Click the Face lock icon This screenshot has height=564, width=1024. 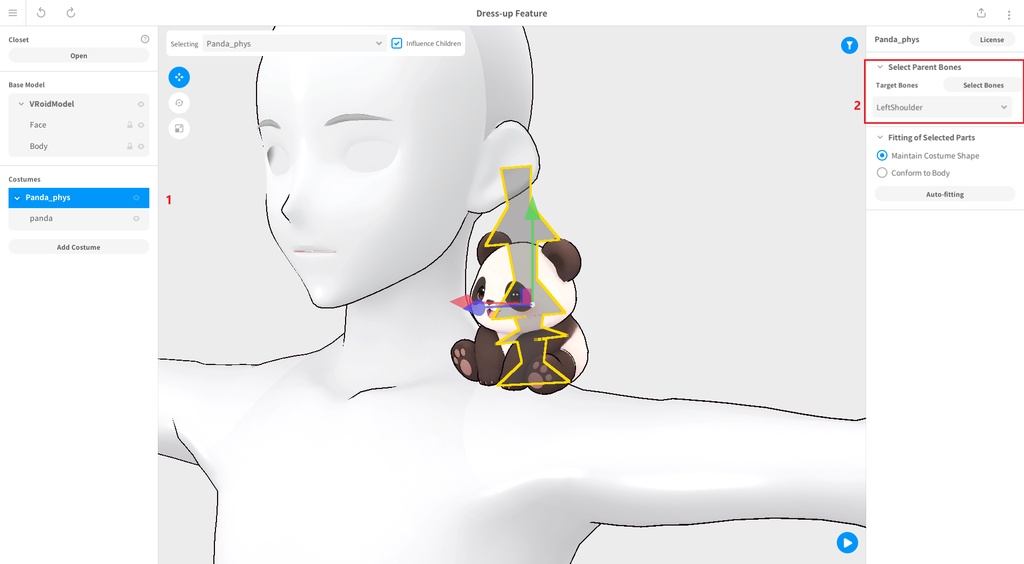click(129, 125)
